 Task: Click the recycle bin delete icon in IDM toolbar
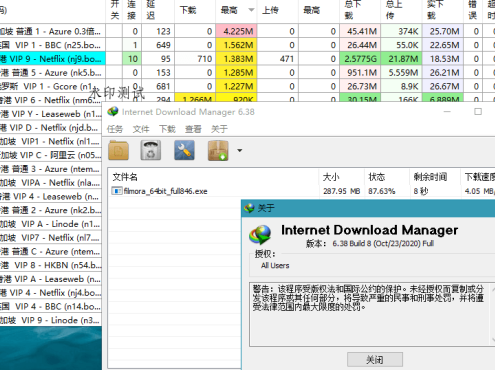tap(151, 151)
